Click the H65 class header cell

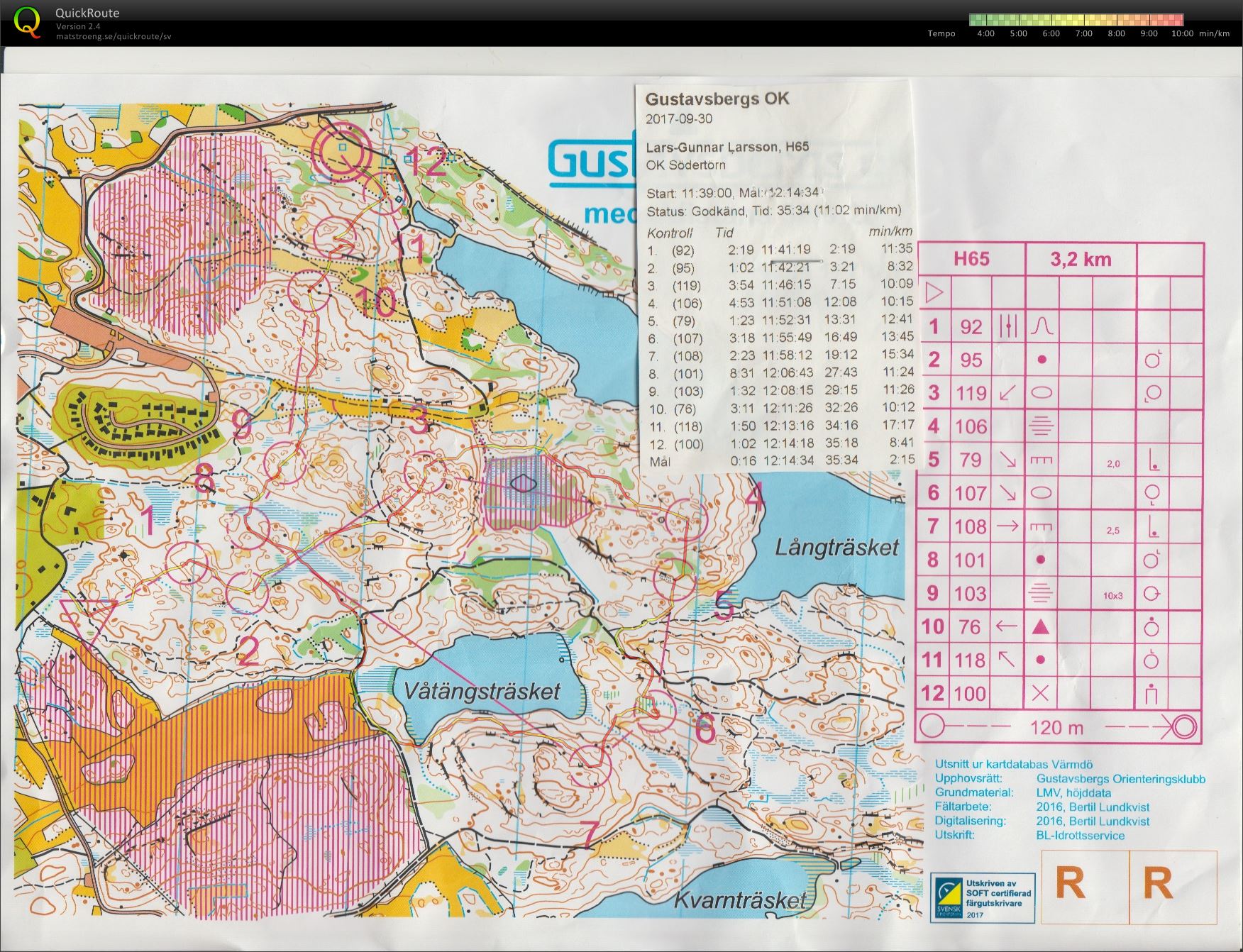point(971,258)
